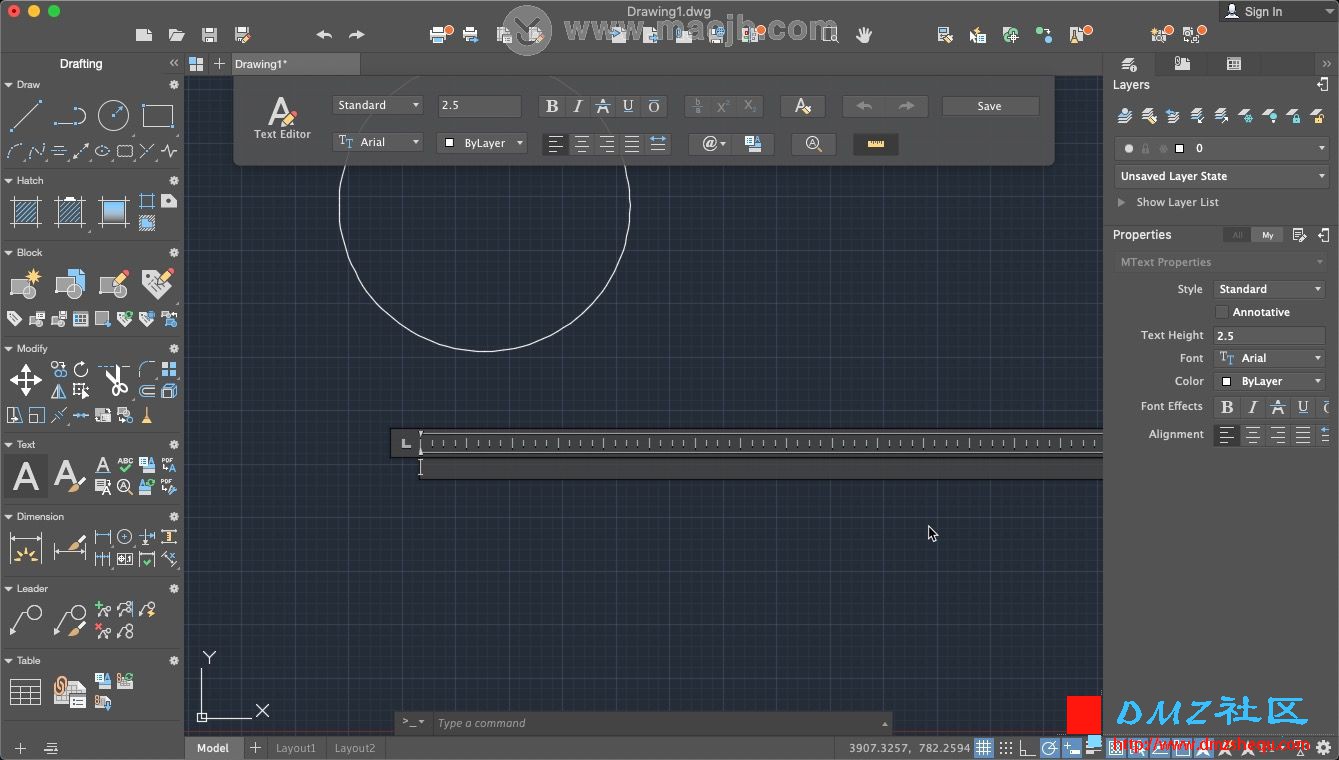Toggle Italic in Properties Font Effects
The image size is (1339, 760).
coord(1252,407)
